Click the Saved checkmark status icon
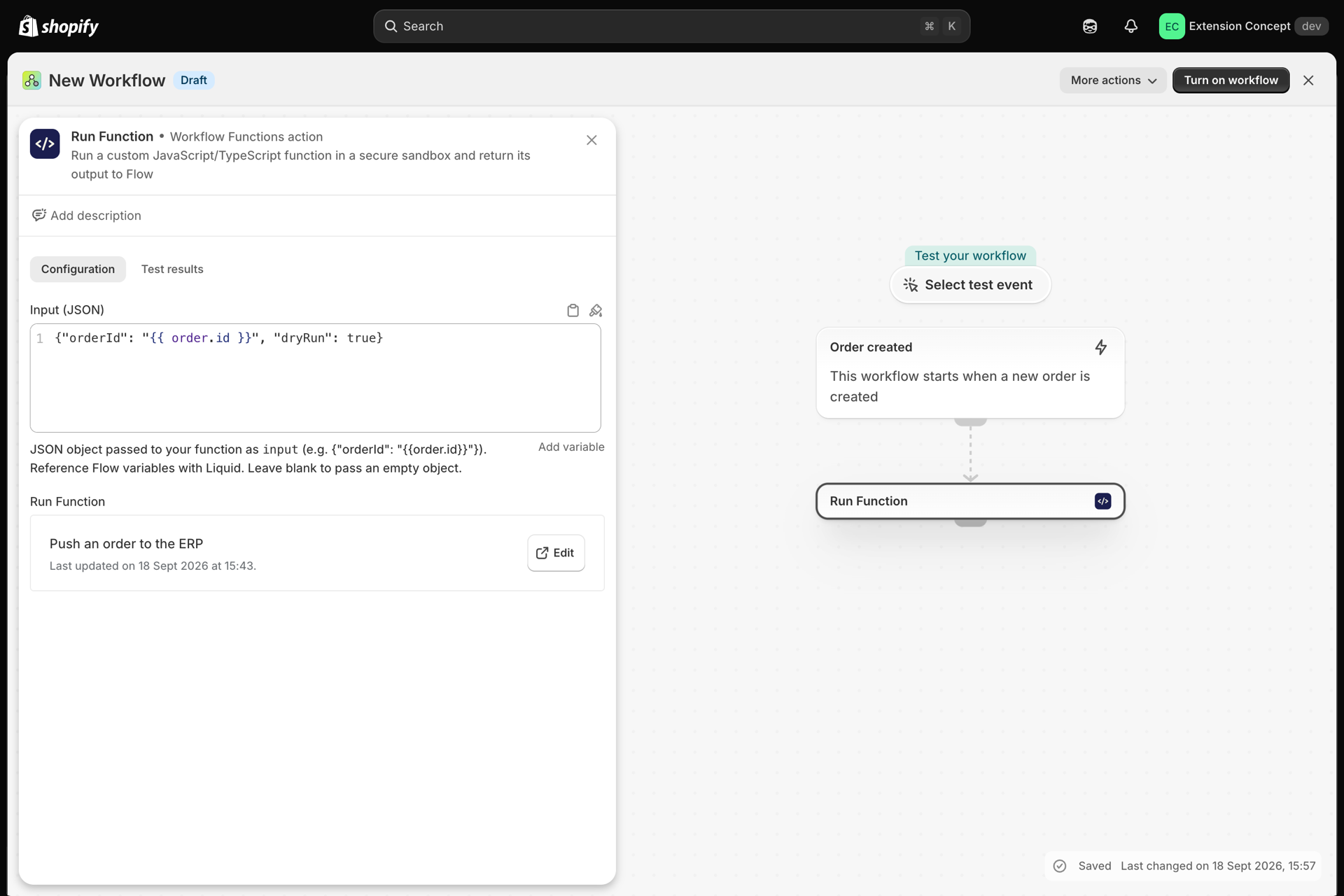Image resolution: width=1344 pixels, height=896 pixels. [1060, 866]
